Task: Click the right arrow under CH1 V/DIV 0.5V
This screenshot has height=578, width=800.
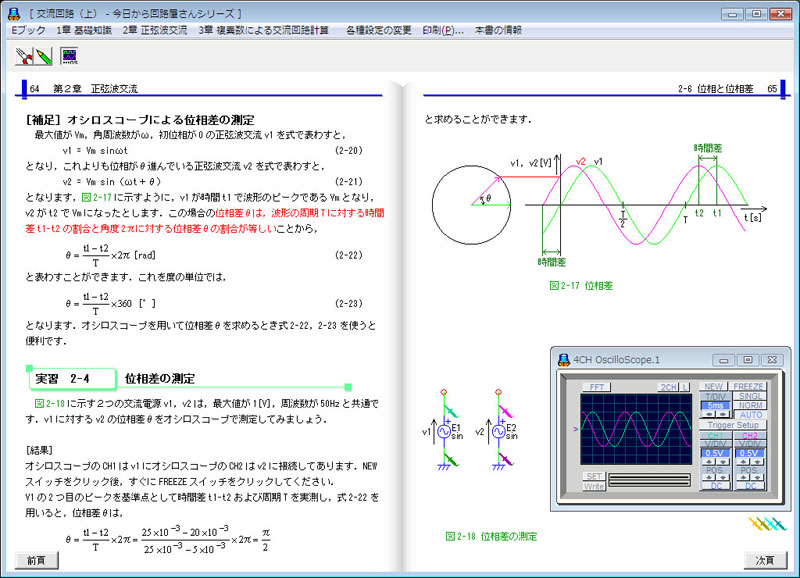Action: pyautogui.click(x=723, y=462)
